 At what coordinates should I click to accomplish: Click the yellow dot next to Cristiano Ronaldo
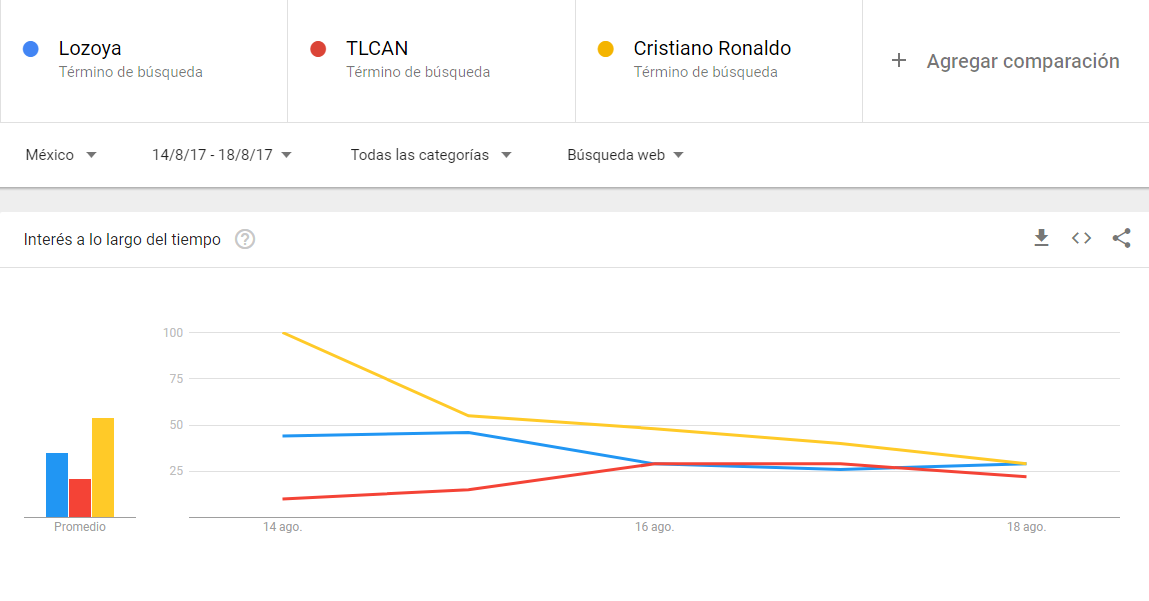pos(605,49)
